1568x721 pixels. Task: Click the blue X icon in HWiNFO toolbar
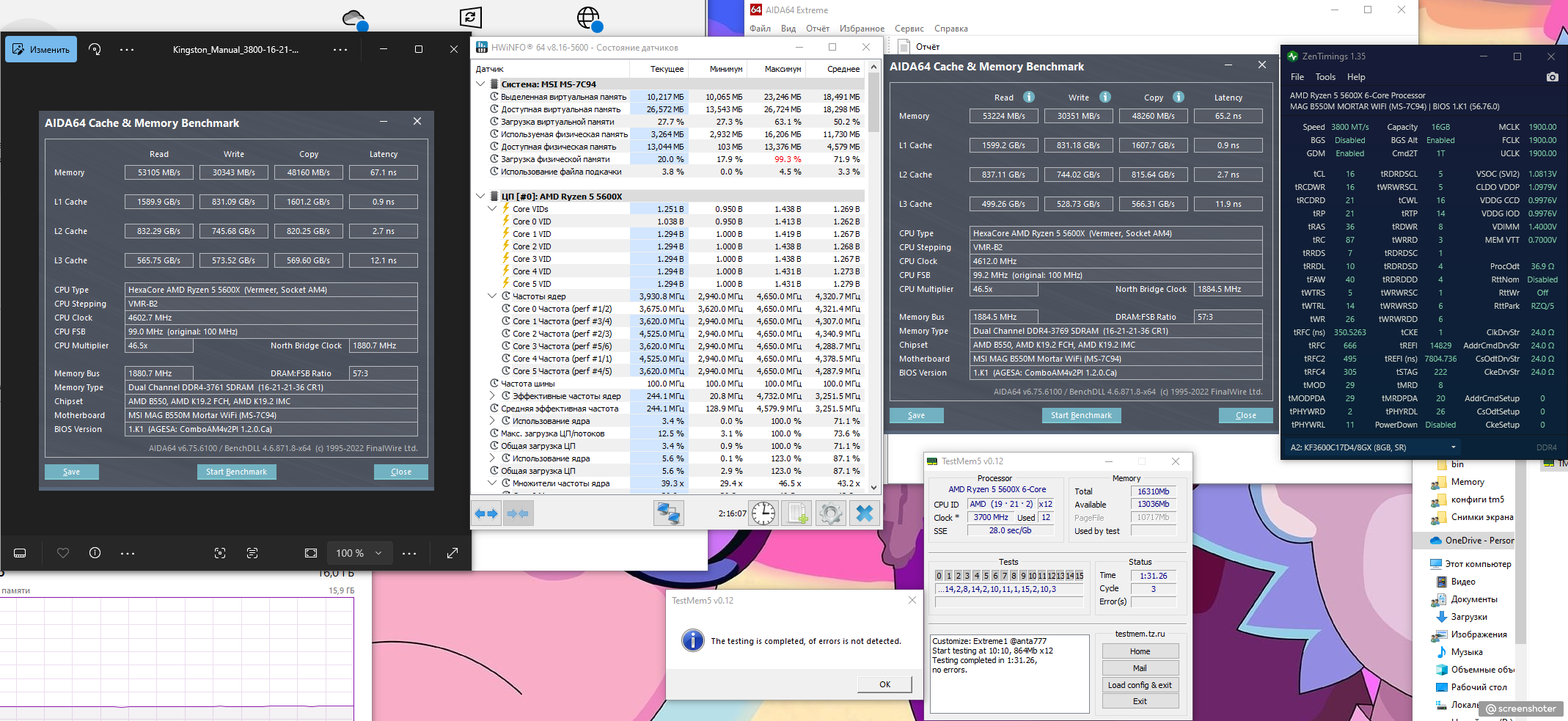click(x=865, y=513)
